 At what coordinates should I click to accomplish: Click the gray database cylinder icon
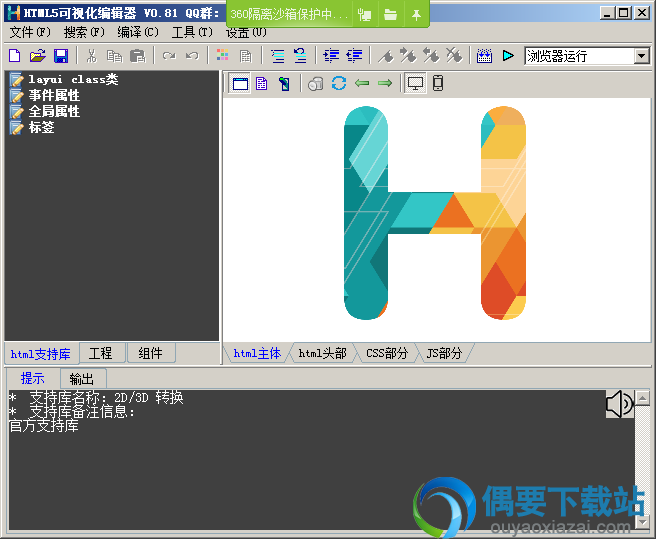coord(316,83)
